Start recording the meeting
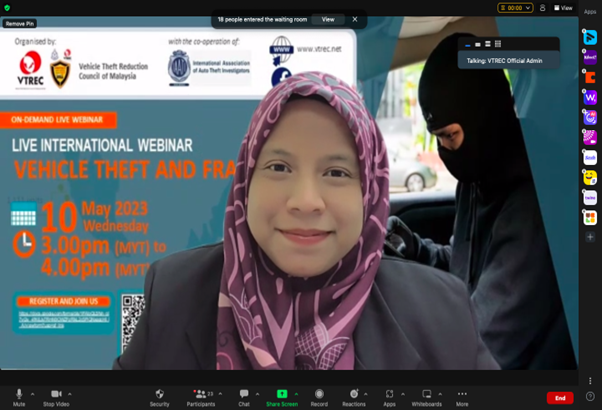The height and width of the screenshot is (410, 602). coord(319,395)
